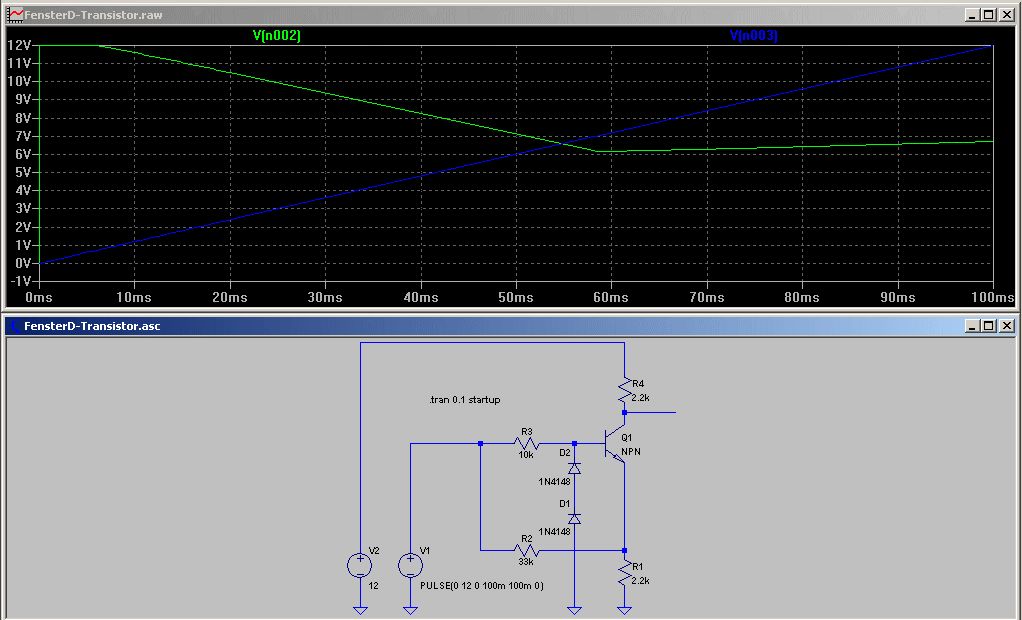This screenshot has width=1022, height=620.
Task: Click the FensterD-Transistor.asc window icon
Action: pyautogui.click(x=14, y=326)
